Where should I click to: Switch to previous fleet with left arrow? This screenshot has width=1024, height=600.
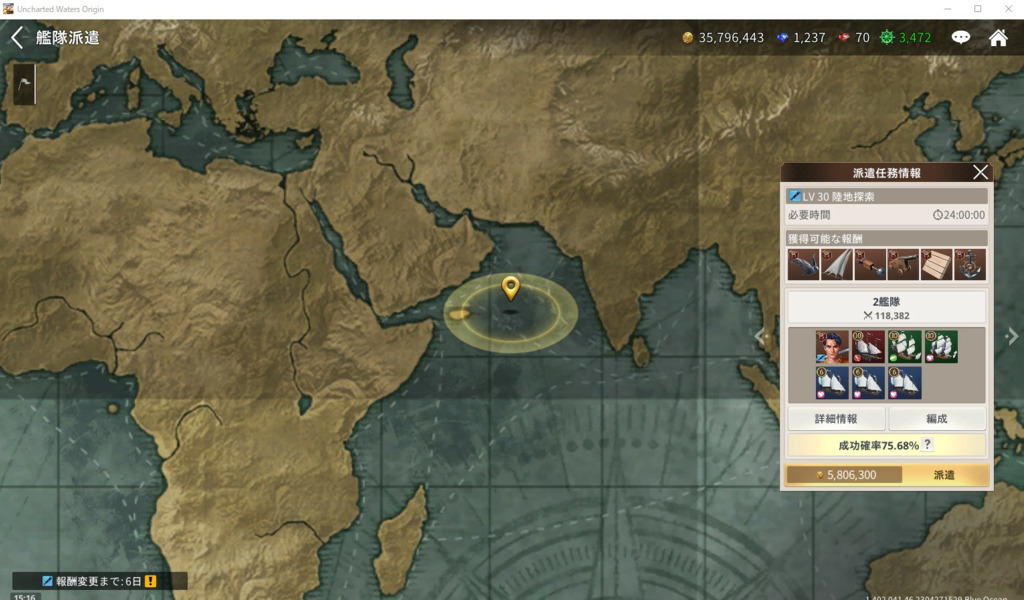tap(760, 336)
